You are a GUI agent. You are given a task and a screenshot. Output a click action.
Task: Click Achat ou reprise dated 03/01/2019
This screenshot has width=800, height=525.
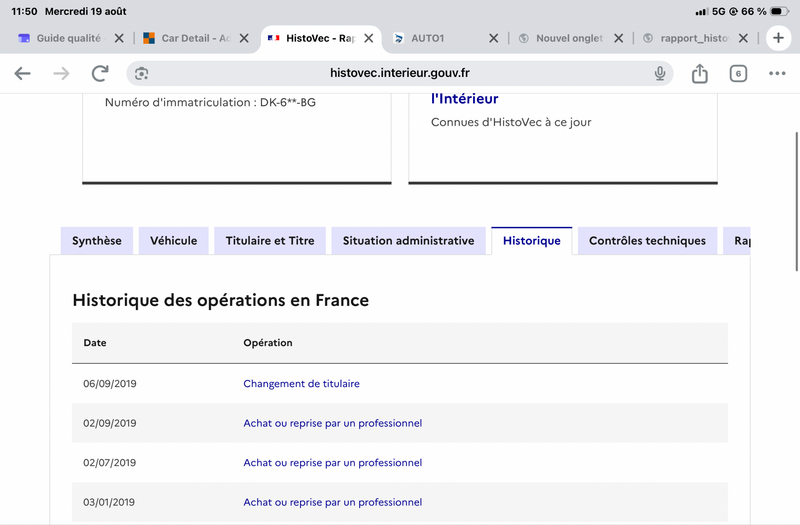333,502
